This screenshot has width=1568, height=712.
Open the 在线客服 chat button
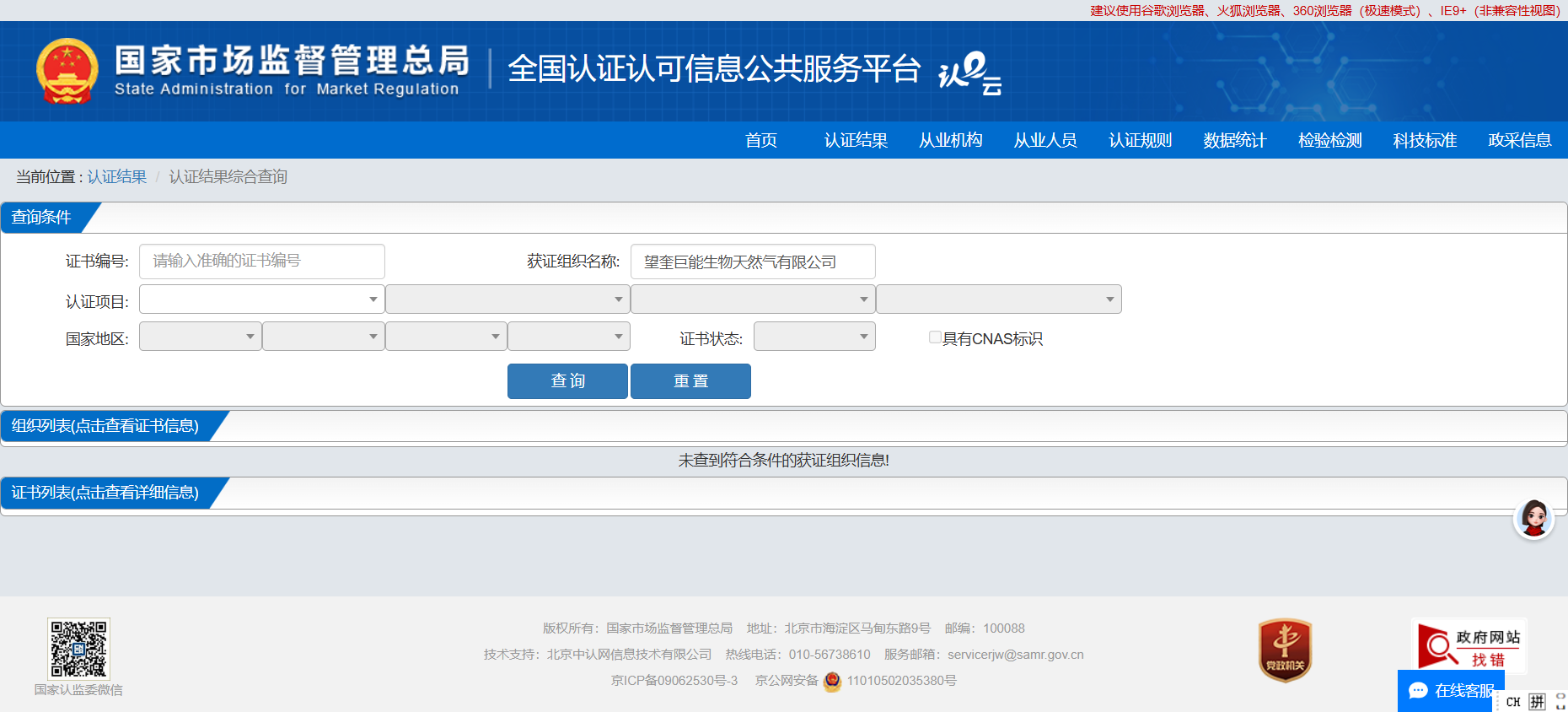(x=1450, y=690)
